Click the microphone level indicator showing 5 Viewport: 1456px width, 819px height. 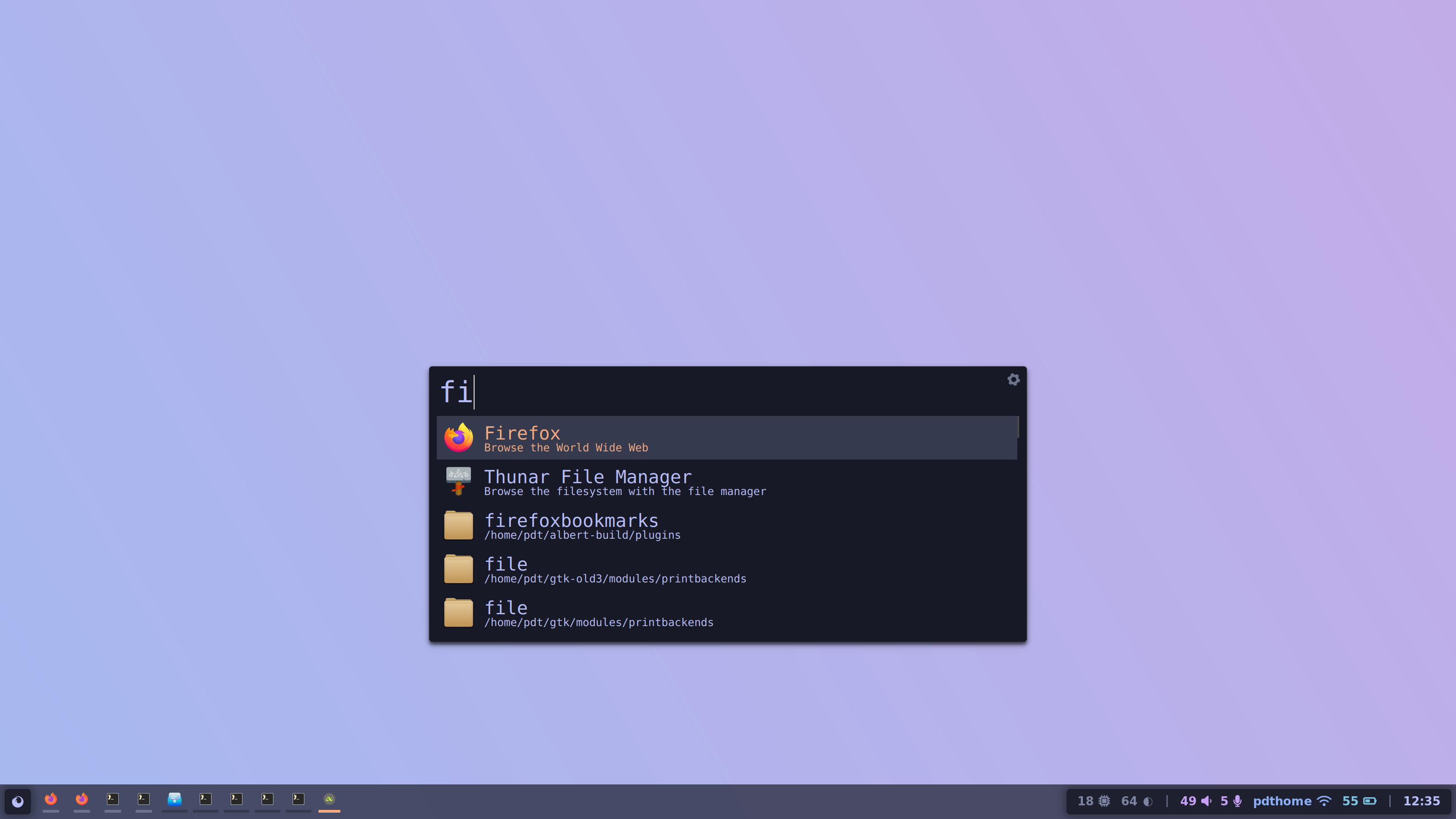click(x=1231, y=801)
